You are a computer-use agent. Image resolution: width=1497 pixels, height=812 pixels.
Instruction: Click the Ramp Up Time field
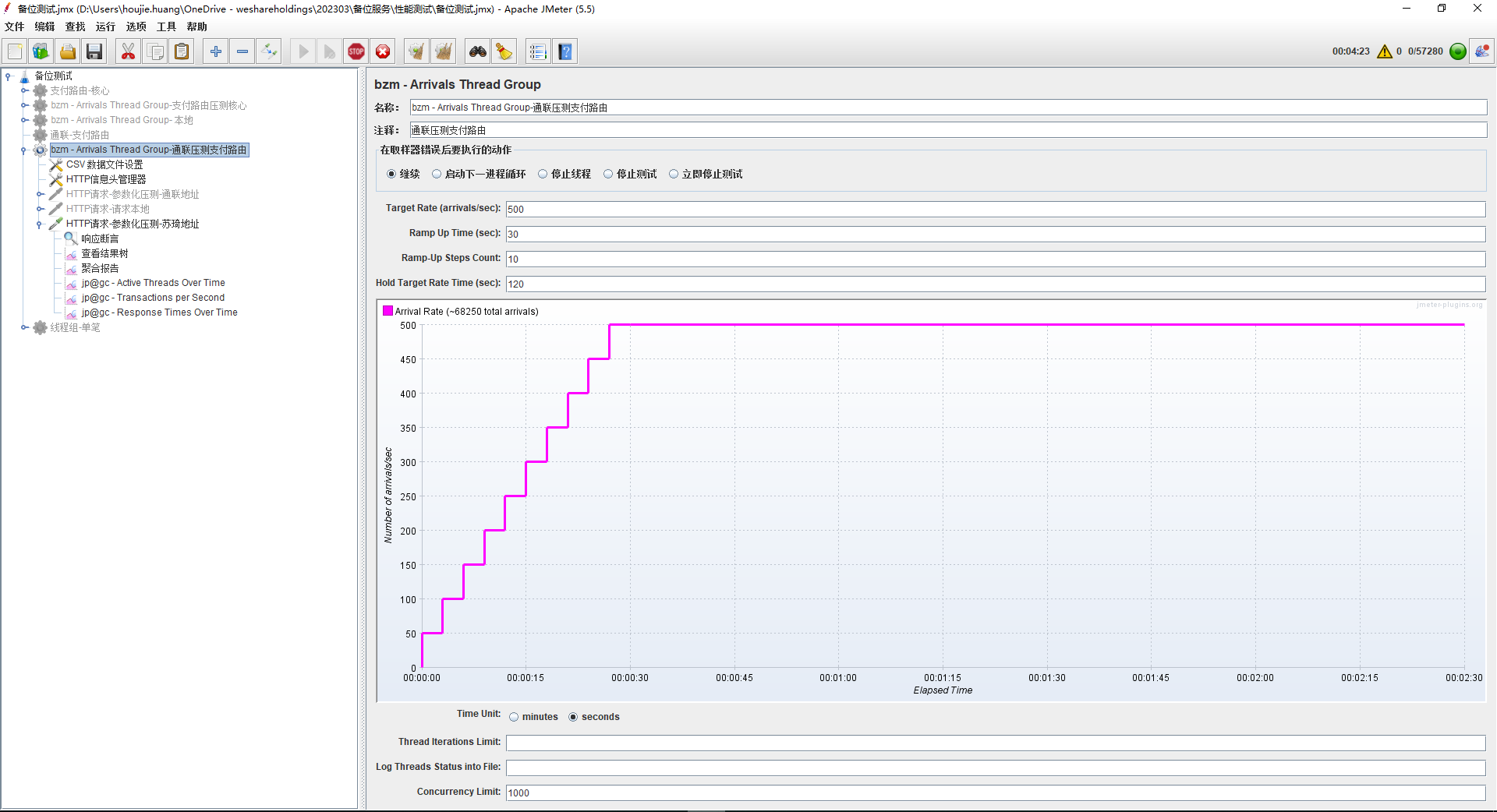coord(996,234)
